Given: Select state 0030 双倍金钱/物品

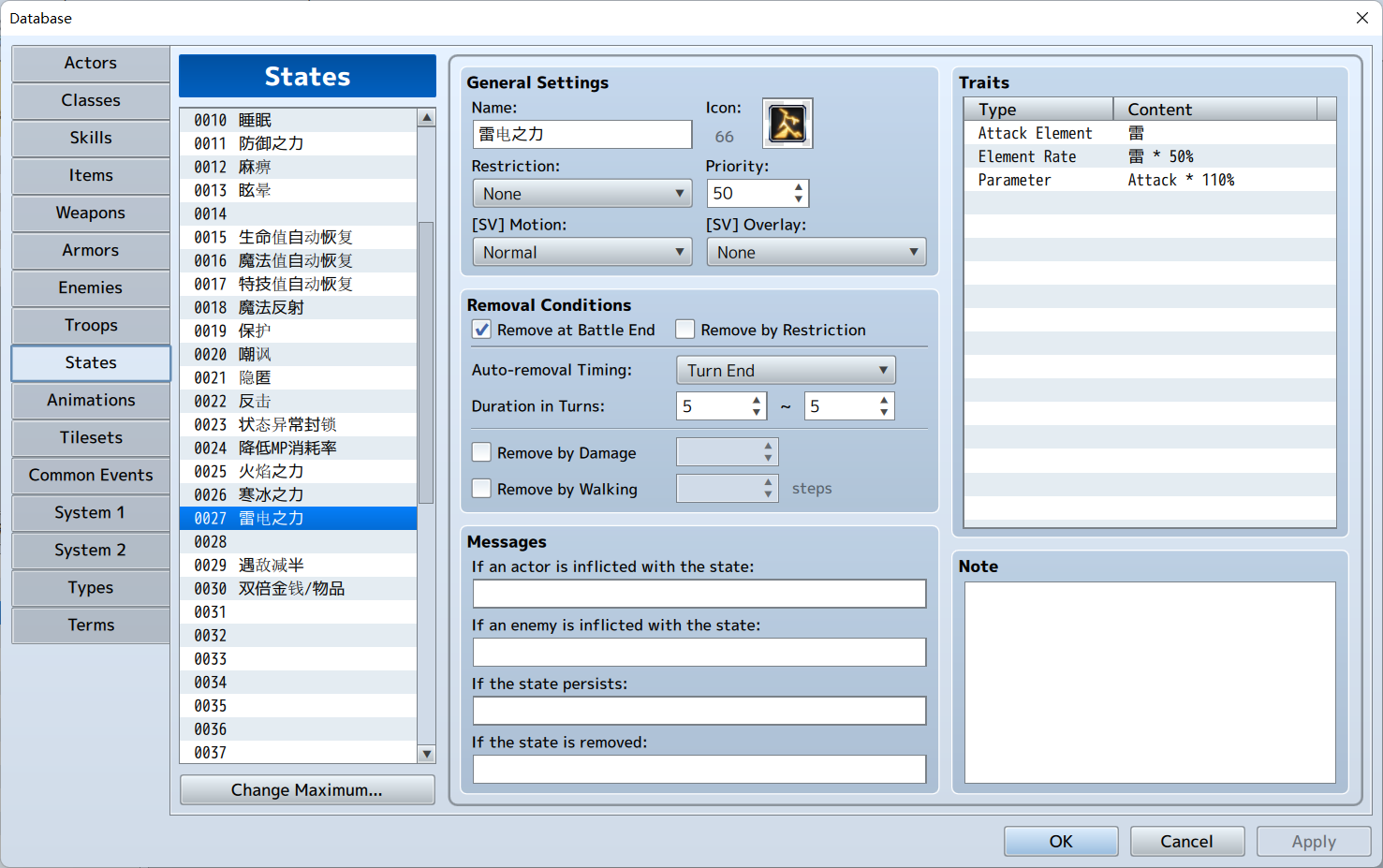Looking at the screenshot, I should click(x=299, y=588).
